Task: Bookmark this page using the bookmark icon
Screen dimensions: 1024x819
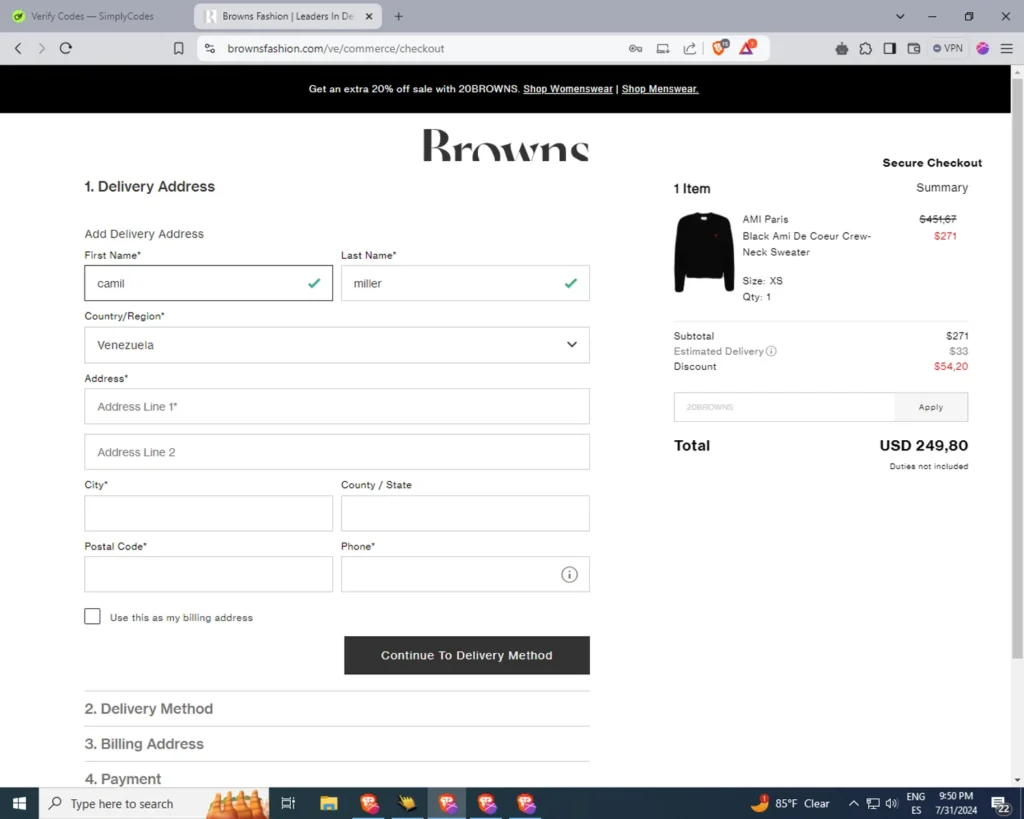Action: (179, 48)
